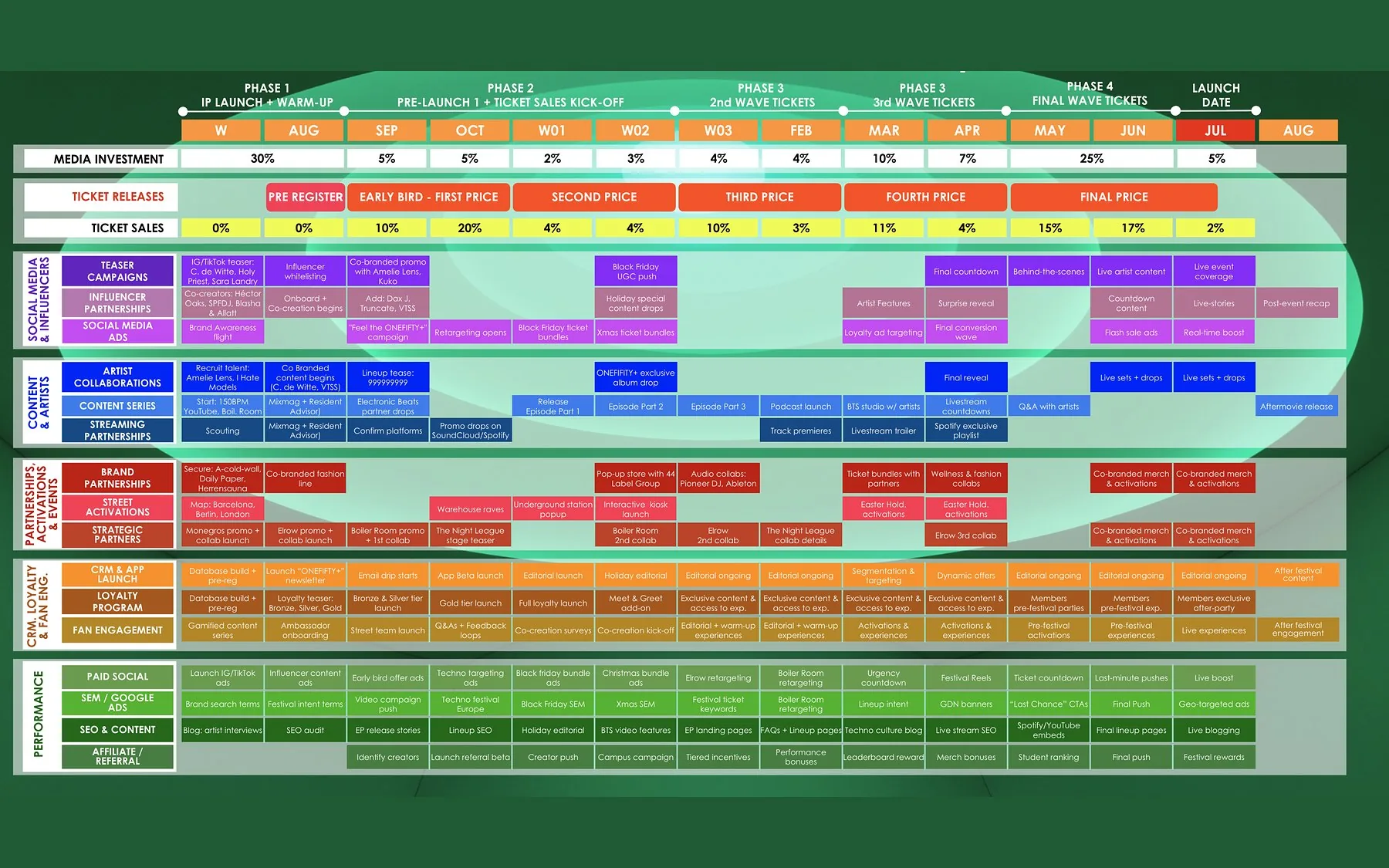Click the FOURTH PRICE ticket bar
The image size is (1389, 868).
pos(925,197)
